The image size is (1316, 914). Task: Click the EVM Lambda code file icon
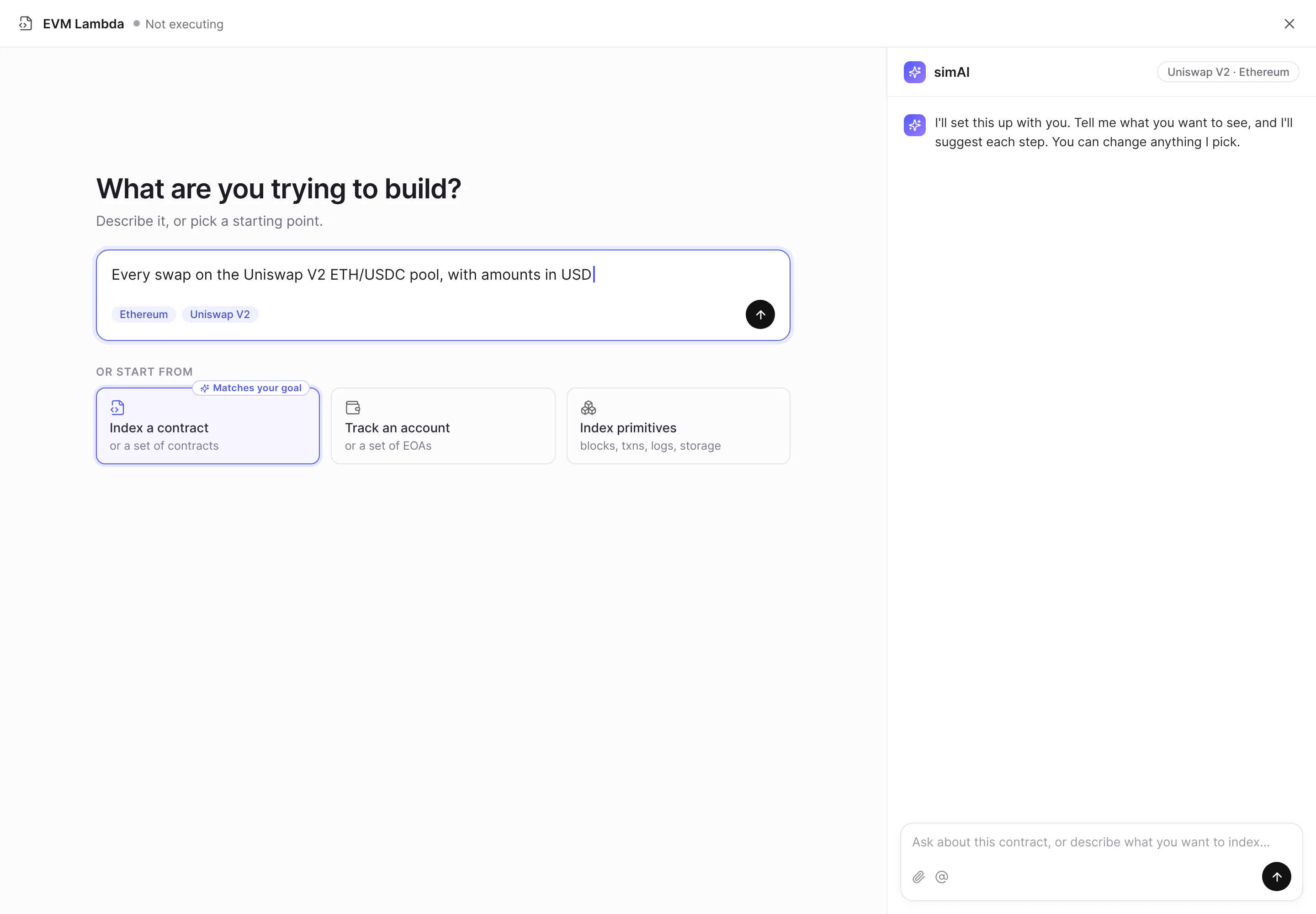(x=25, y=23)
